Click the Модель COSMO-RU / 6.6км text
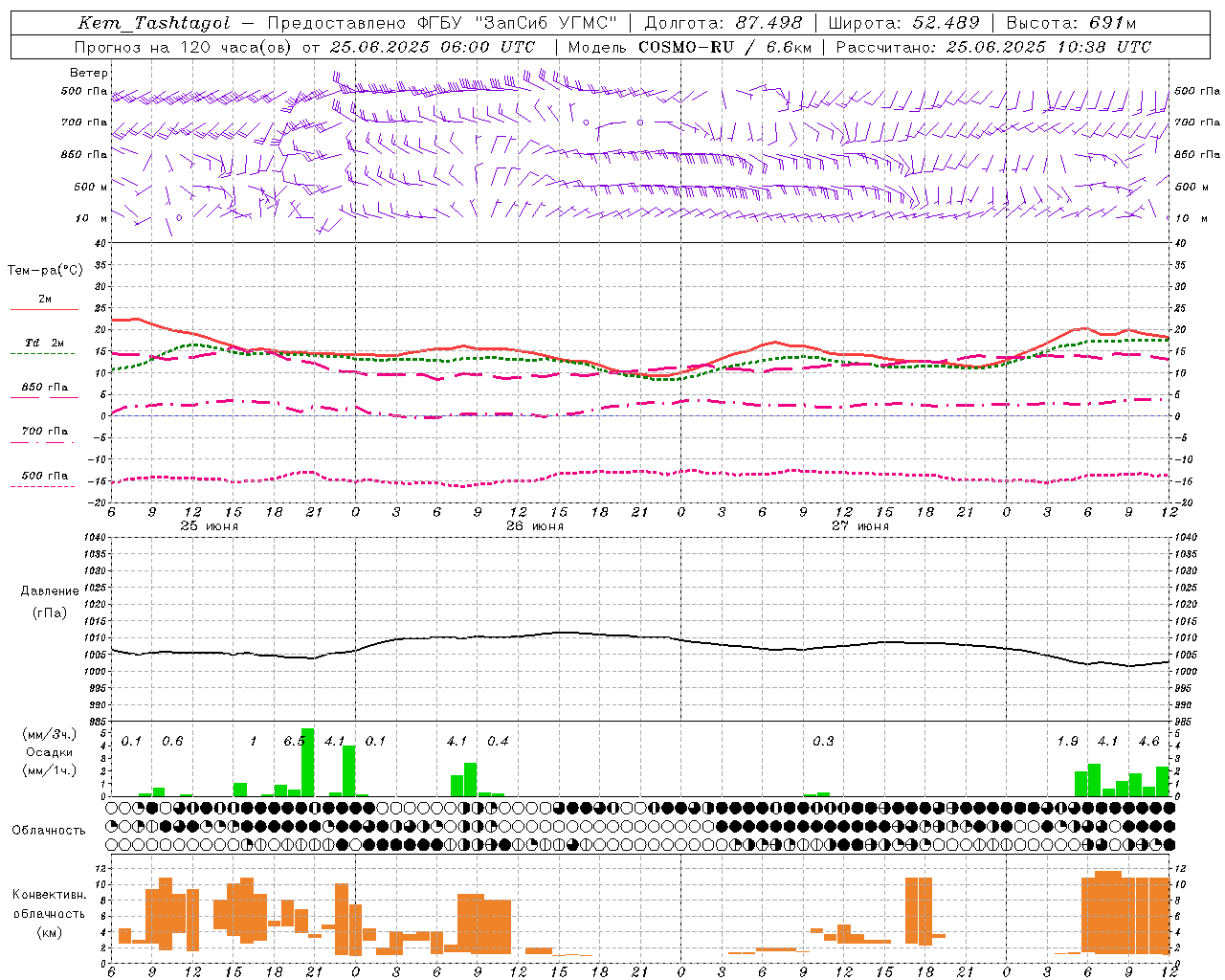 tap(689, 47)
